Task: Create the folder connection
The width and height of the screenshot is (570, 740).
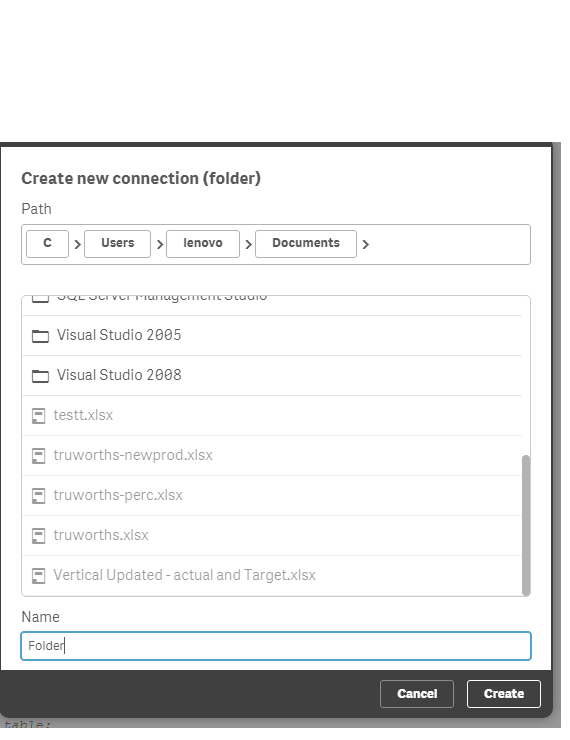Action: pos(503,694)
